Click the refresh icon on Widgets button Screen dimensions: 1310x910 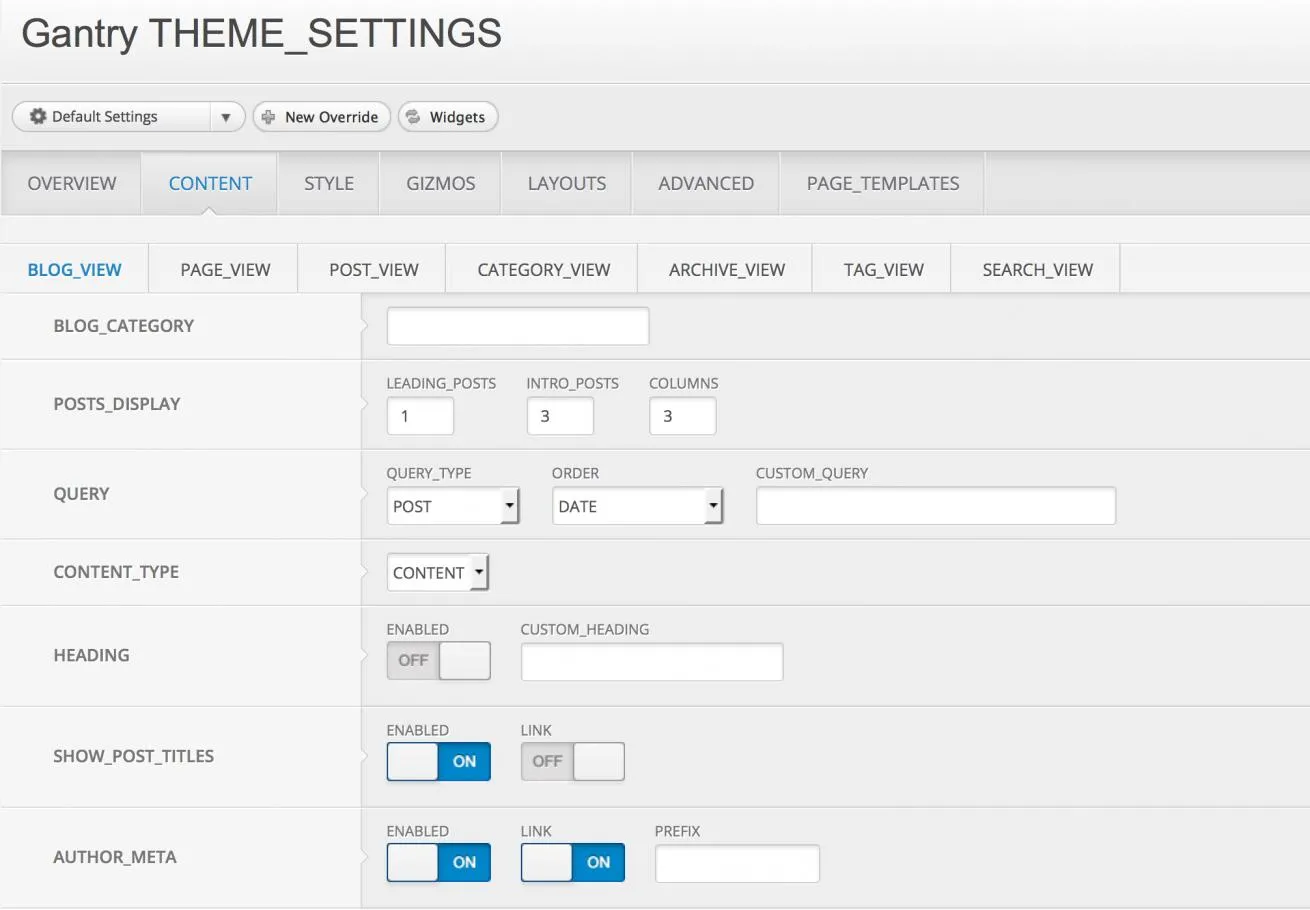[x=414, y=117]
